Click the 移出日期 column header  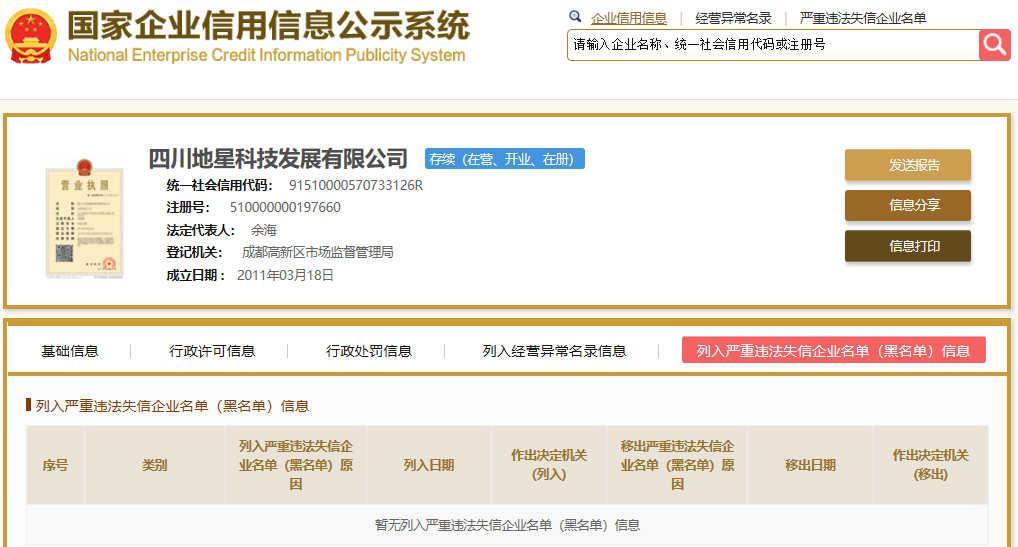(x=810, y=465)
